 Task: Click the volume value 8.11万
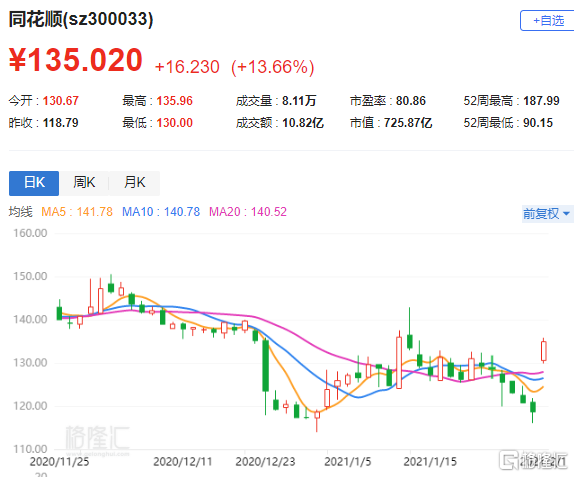point(299,101)
